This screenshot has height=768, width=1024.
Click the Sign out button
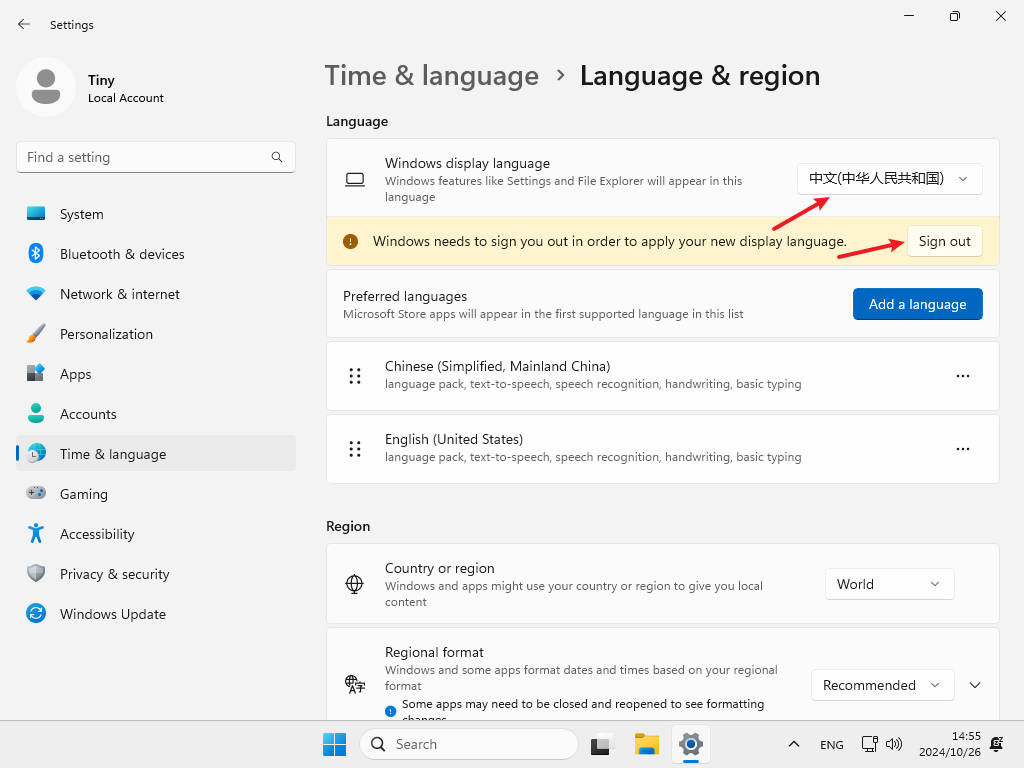pos(944,241)
